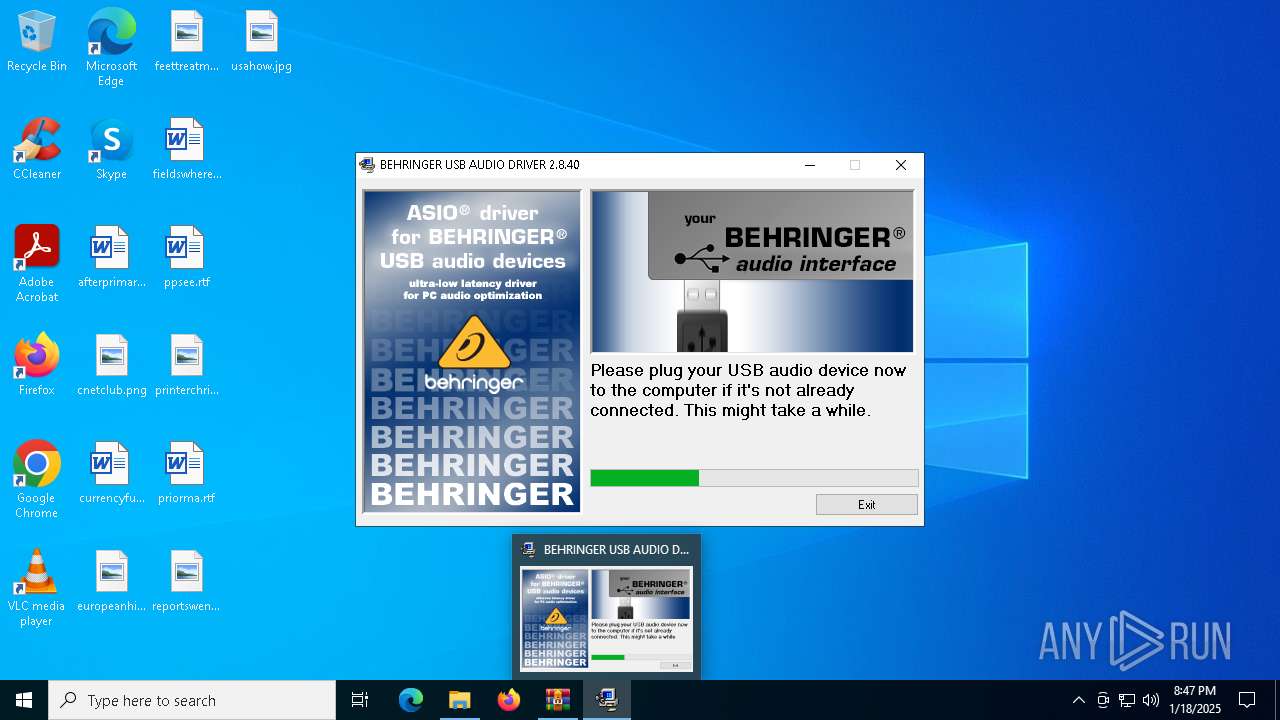Select the taskbar preview thumbnail of Behringer installer
This screenshot has width=1280, height=720.
(606, 619)
